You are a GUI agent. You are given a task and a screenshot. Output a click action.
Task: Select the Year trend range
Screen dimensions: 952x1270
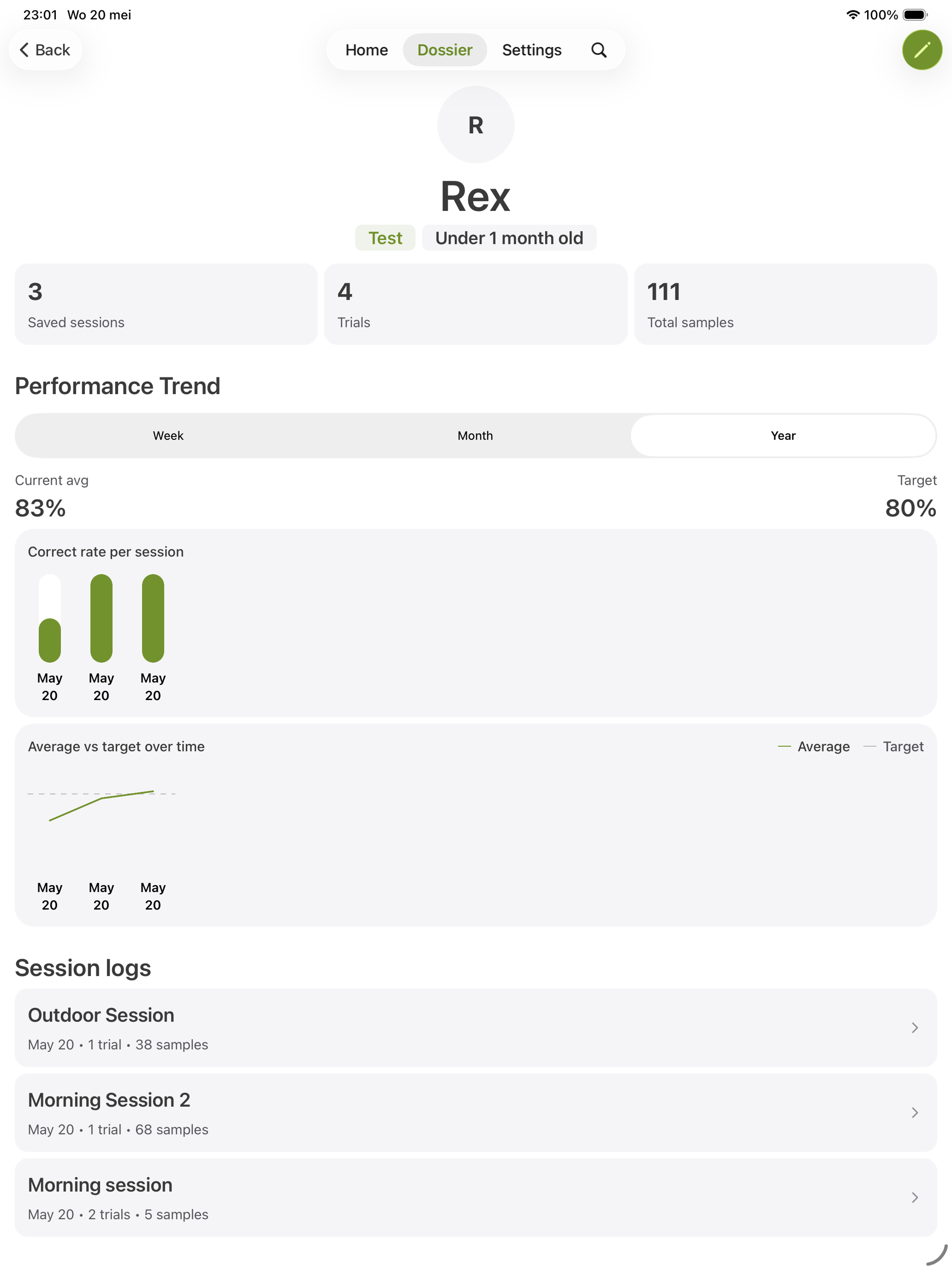(783, 435)
